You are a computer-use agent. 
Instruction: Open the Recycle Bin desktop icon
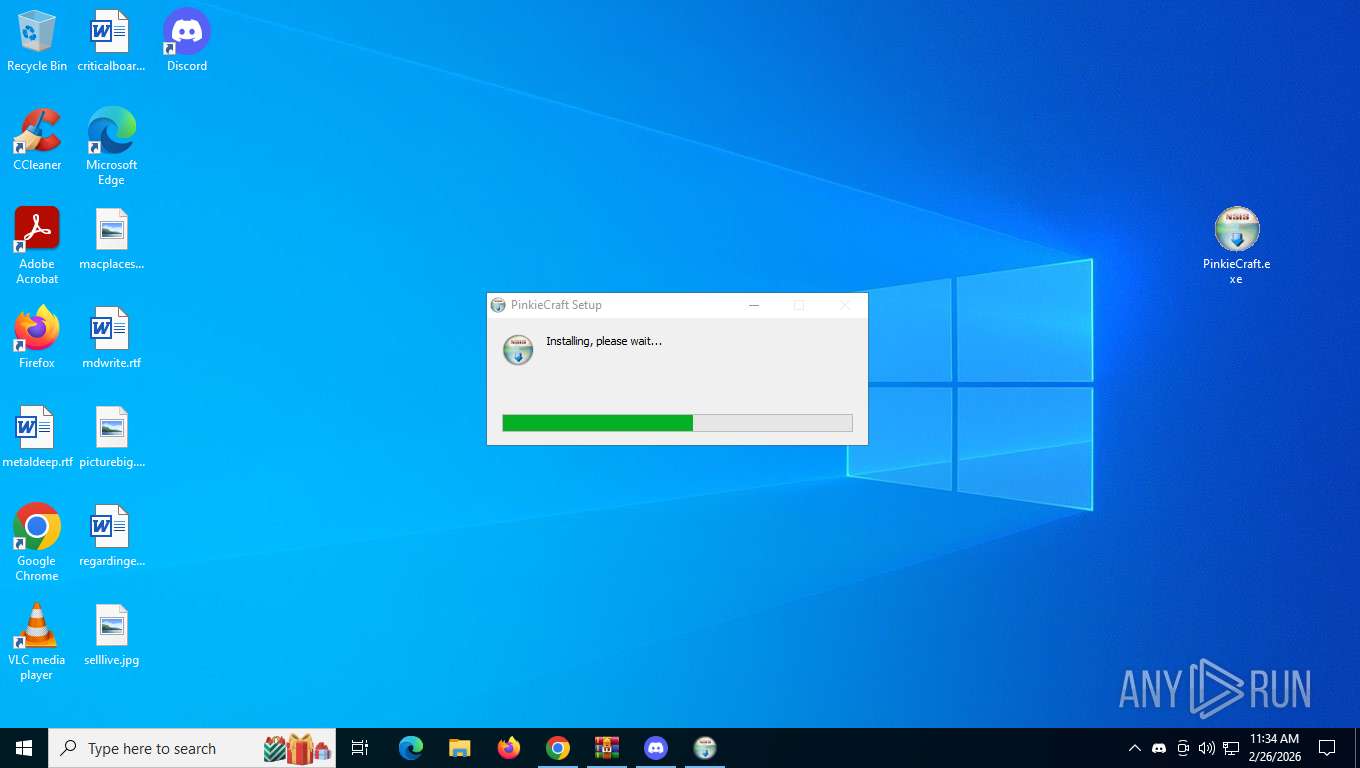37,42
